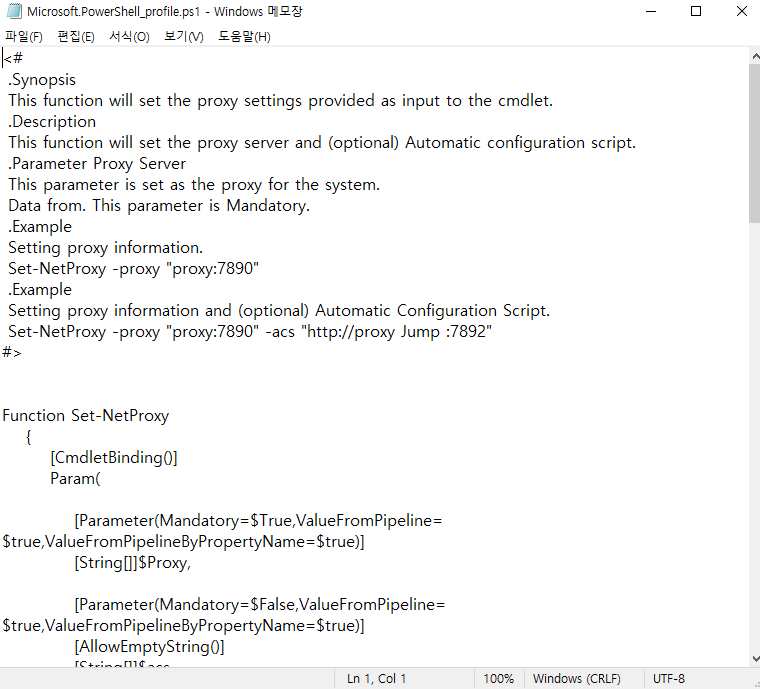Click the 'Setting proxy information and (optional)' line

279,311
